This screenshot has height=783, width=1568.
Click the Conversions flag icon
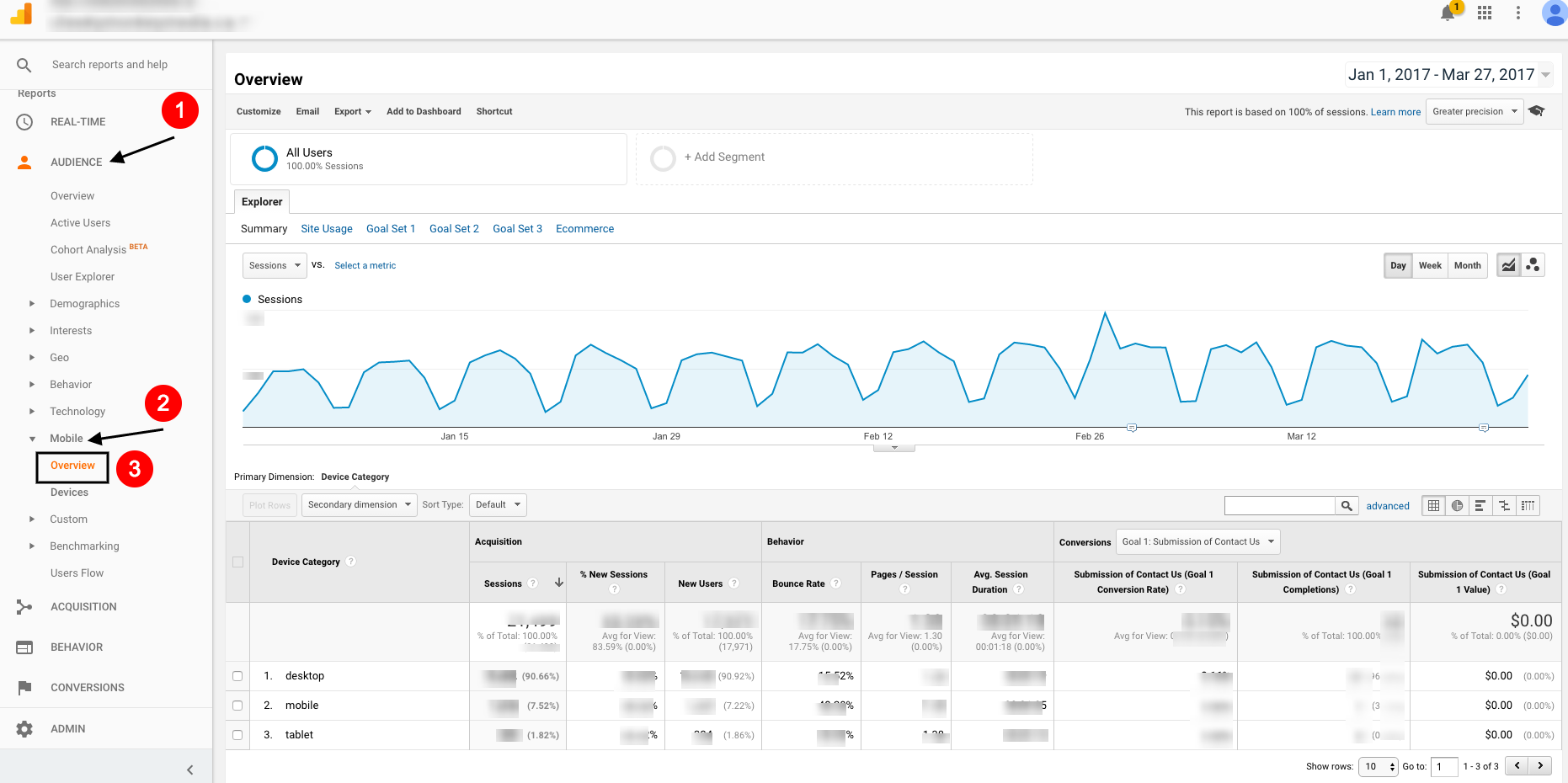pos(24,688)
